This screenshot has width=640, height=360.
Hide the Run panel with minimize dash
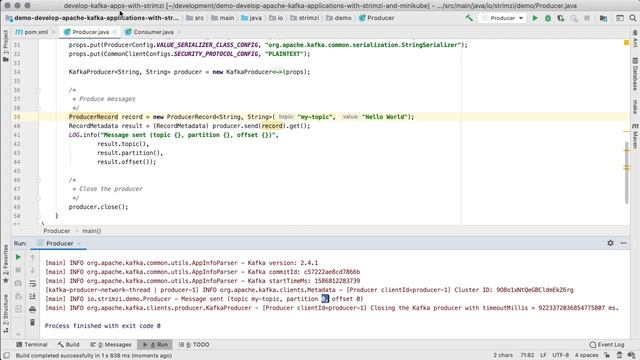pyautogui.click(x=623, y=243)
